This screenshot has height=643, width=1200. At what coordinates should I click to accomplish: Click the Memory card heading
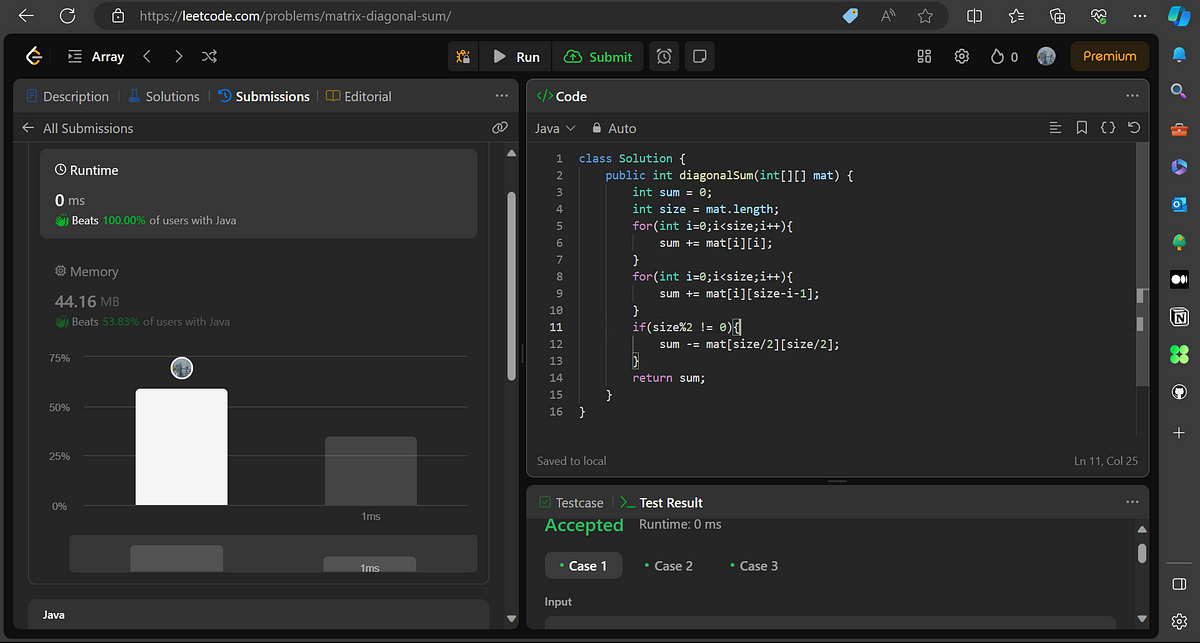click(x=86, y=272)
